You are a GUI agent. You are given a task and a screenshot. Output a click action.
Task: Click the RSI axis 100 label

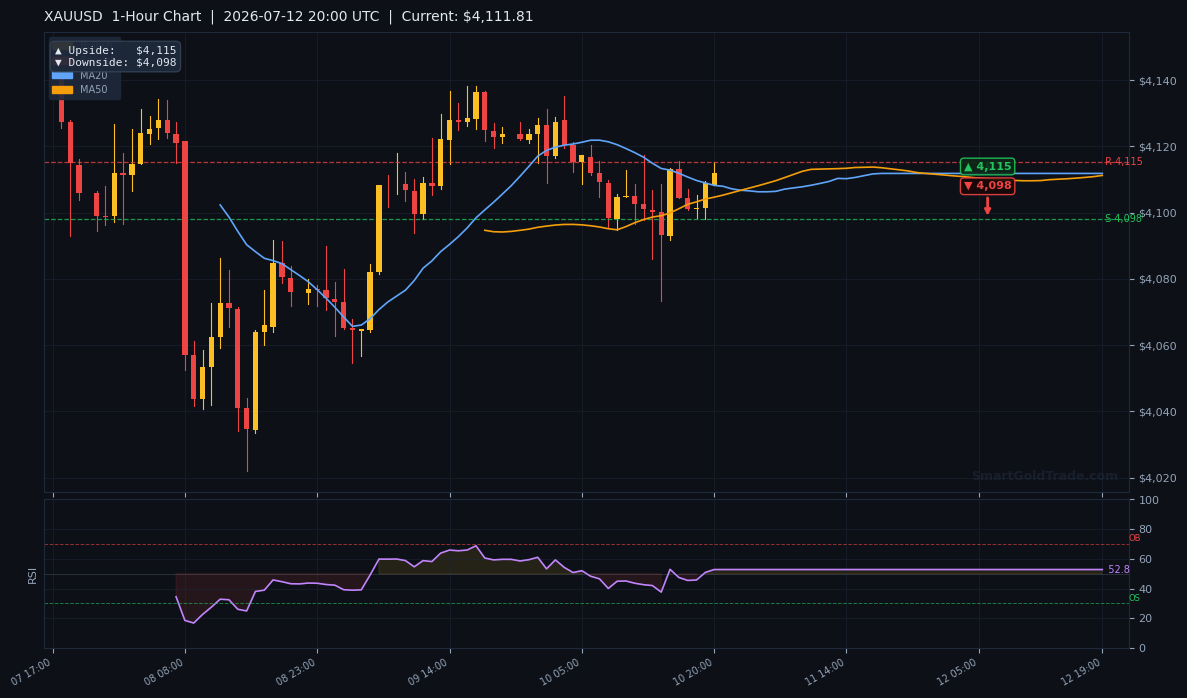1148,500
